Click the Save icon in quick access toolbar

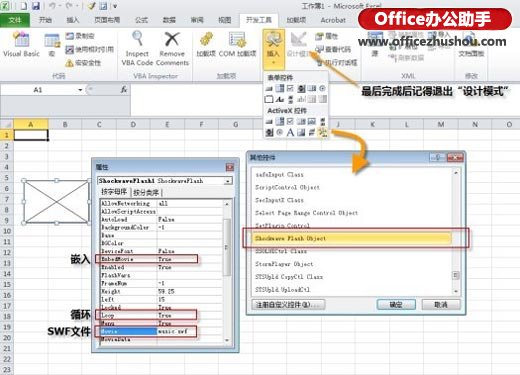[x=36, y=5]
